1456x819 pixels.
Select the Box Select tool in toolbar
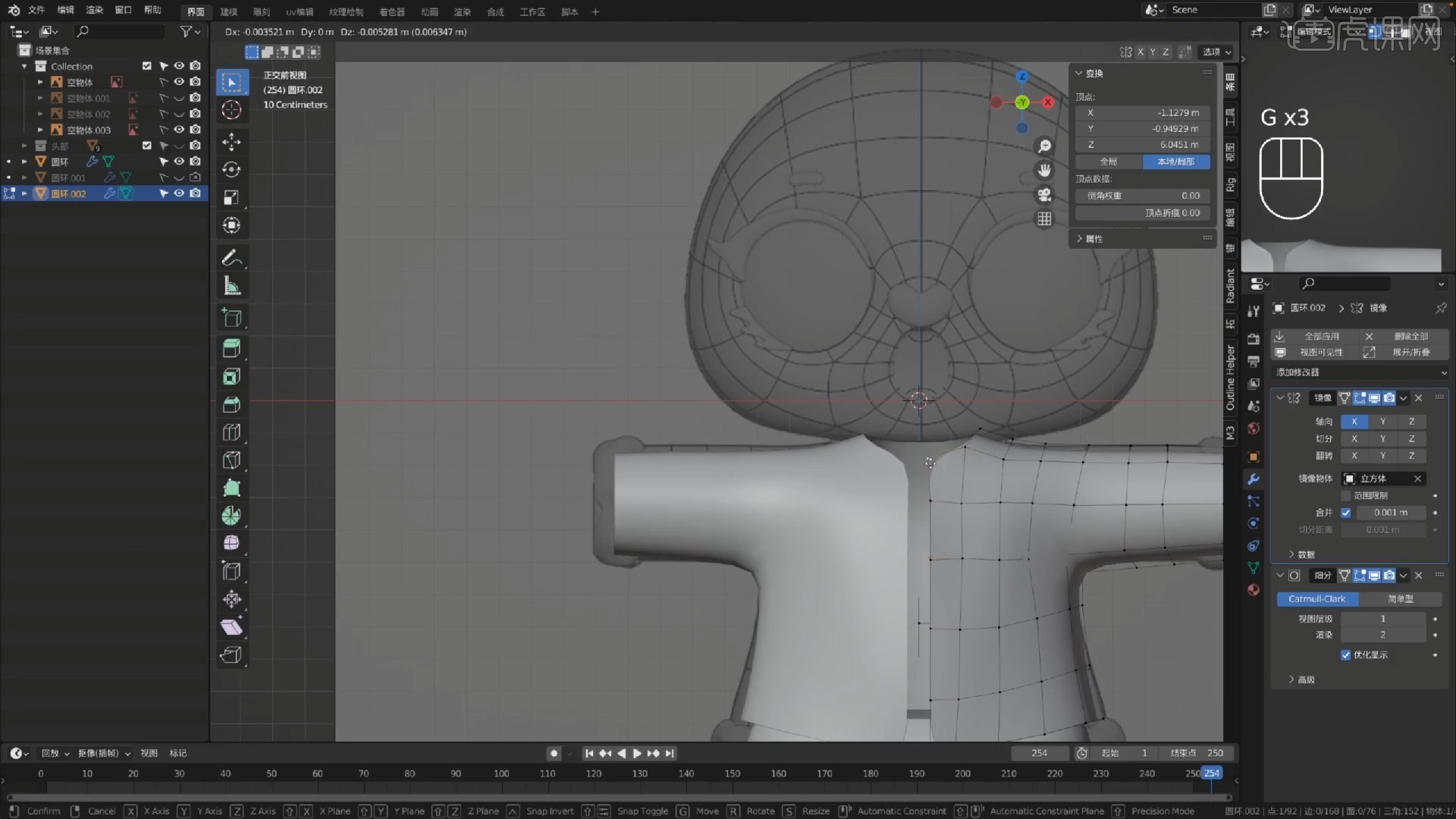coord(232,83)
